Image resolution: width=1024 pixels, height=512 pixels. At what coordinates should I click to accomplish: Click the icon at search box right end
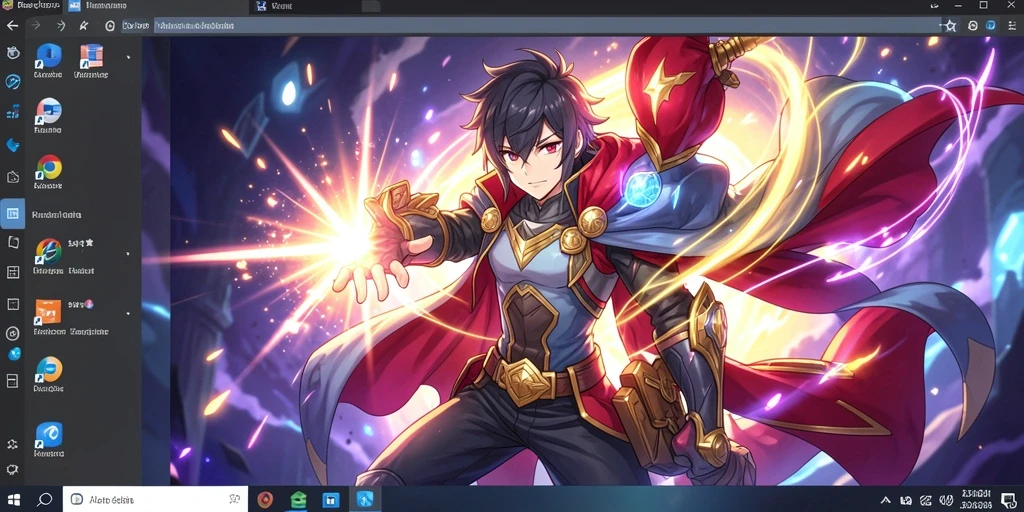pos(234,500)
